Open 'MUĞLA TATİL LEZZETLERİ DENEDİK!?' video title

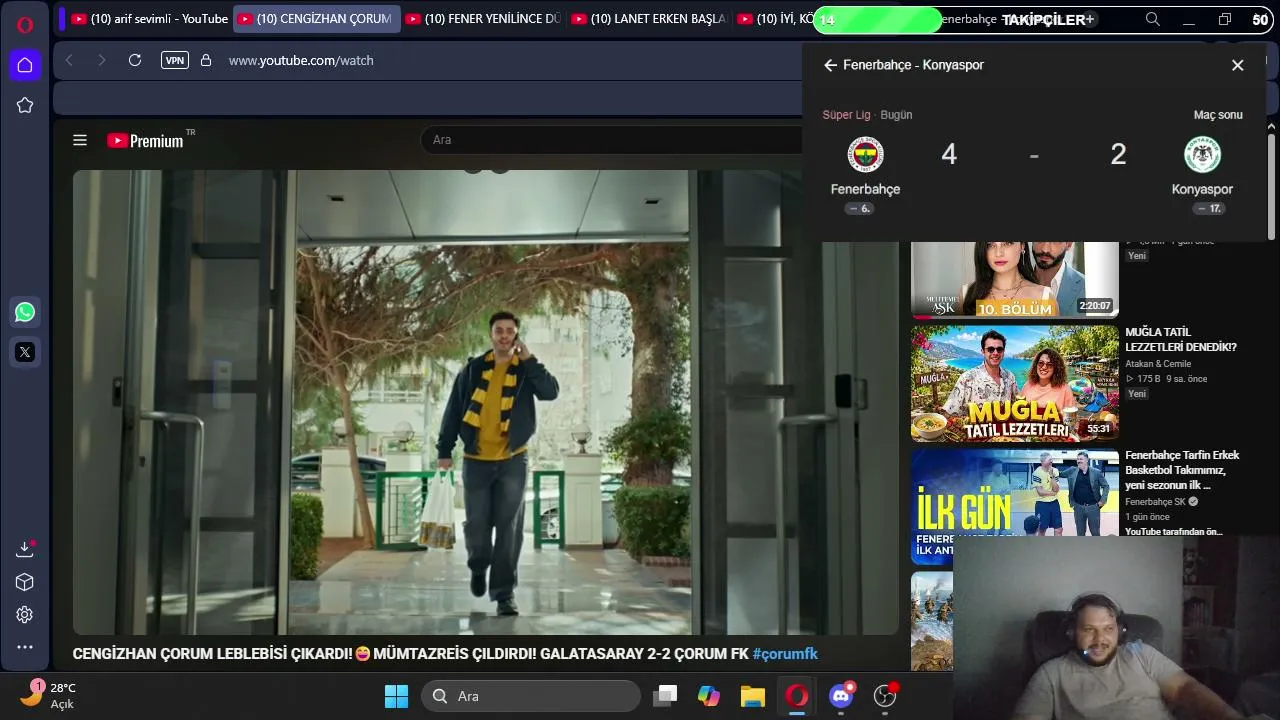click(x=1181, y=339)
